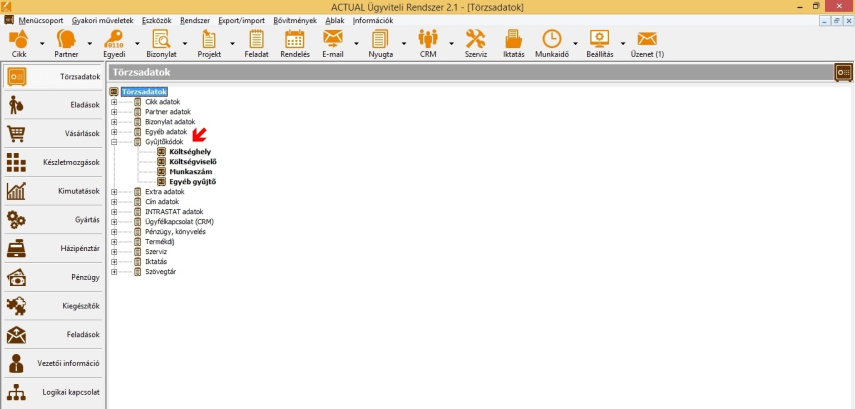The height and width of the screenshot is (409, 855).
Task: Select the Költséghely tree item
Action: (x=190, y=152)
